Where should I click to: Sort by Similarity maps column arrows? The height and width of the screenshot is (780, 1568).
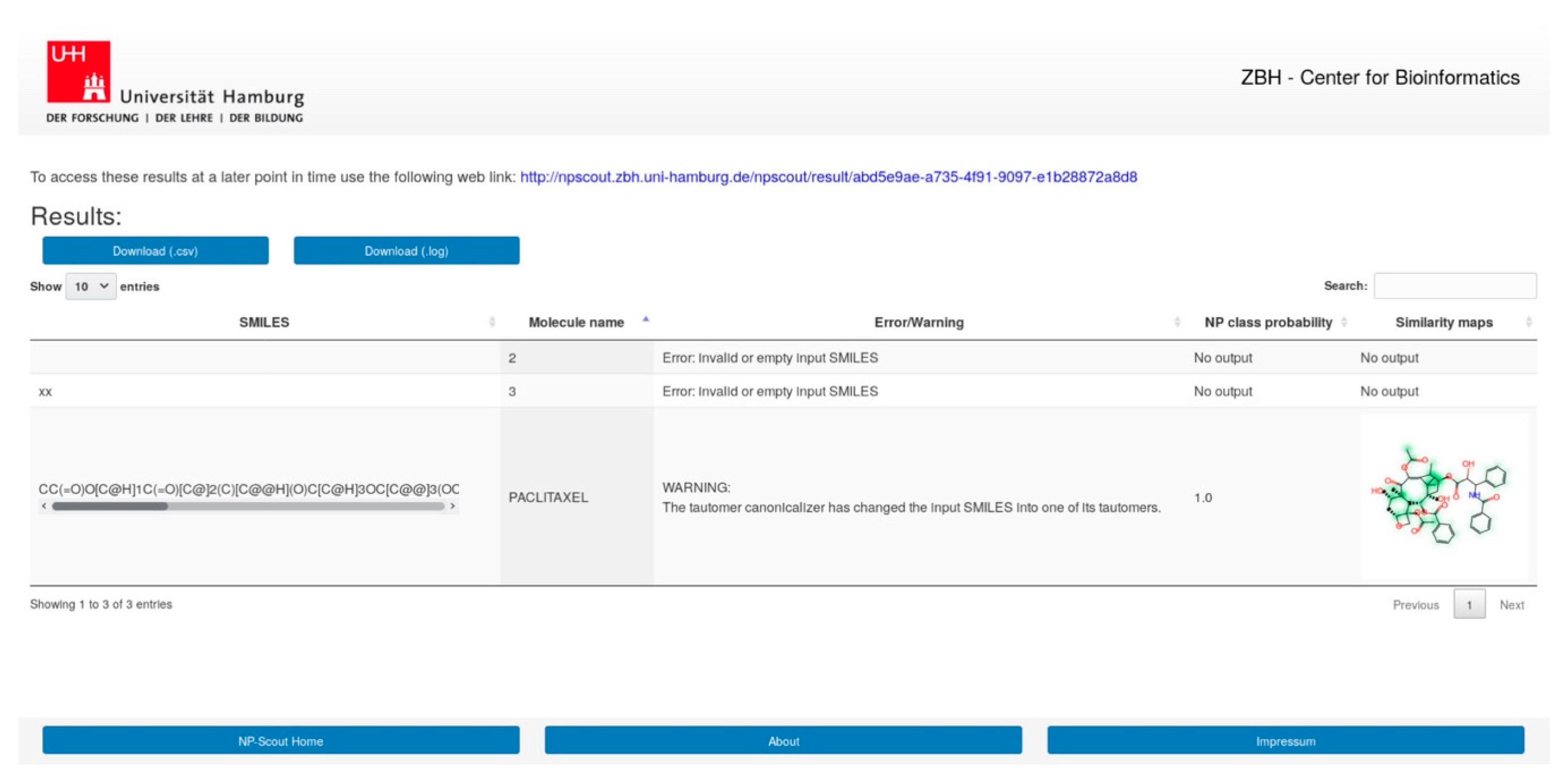tap(1529, 322)
